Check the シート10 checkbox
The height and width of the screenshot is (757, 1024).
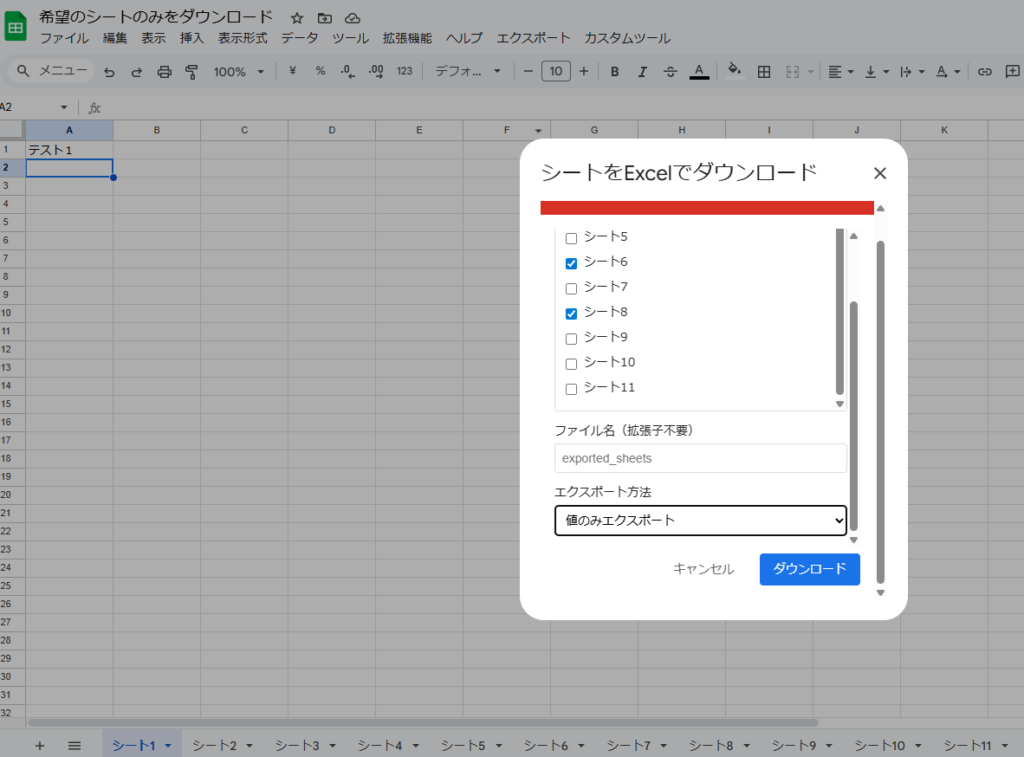tap(571, 364)
